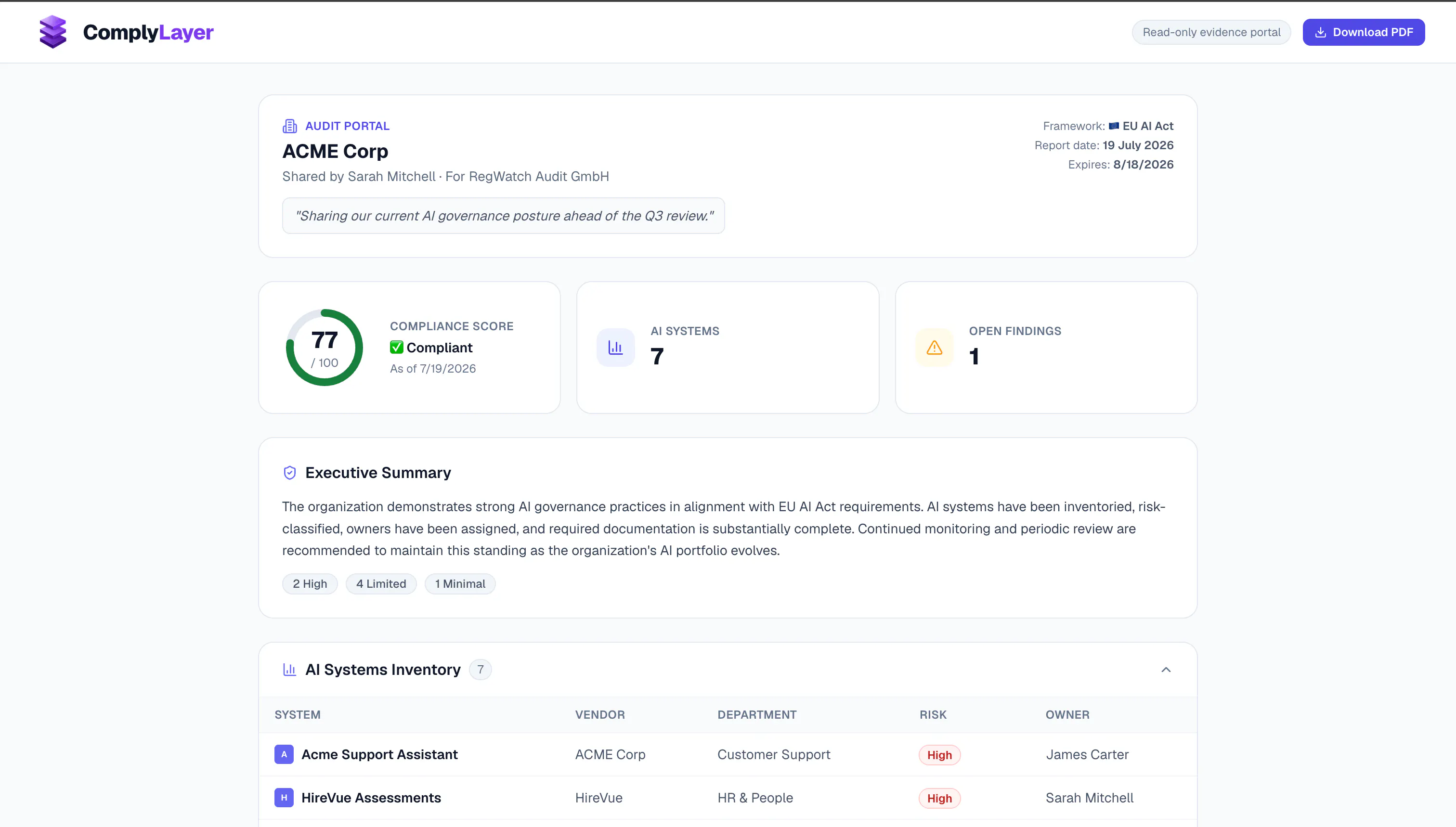
Task: Click the Acme Support Assistant avatar icon
Action: (284, 754)
